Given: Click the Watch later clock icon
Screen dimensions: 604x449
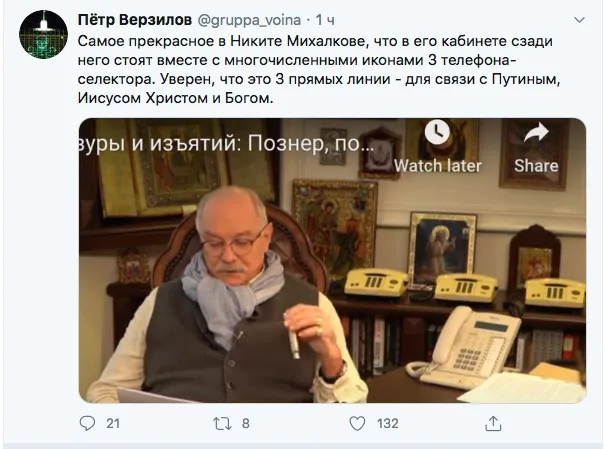Looking at the screenshot, I should click(x=437, y=132).
